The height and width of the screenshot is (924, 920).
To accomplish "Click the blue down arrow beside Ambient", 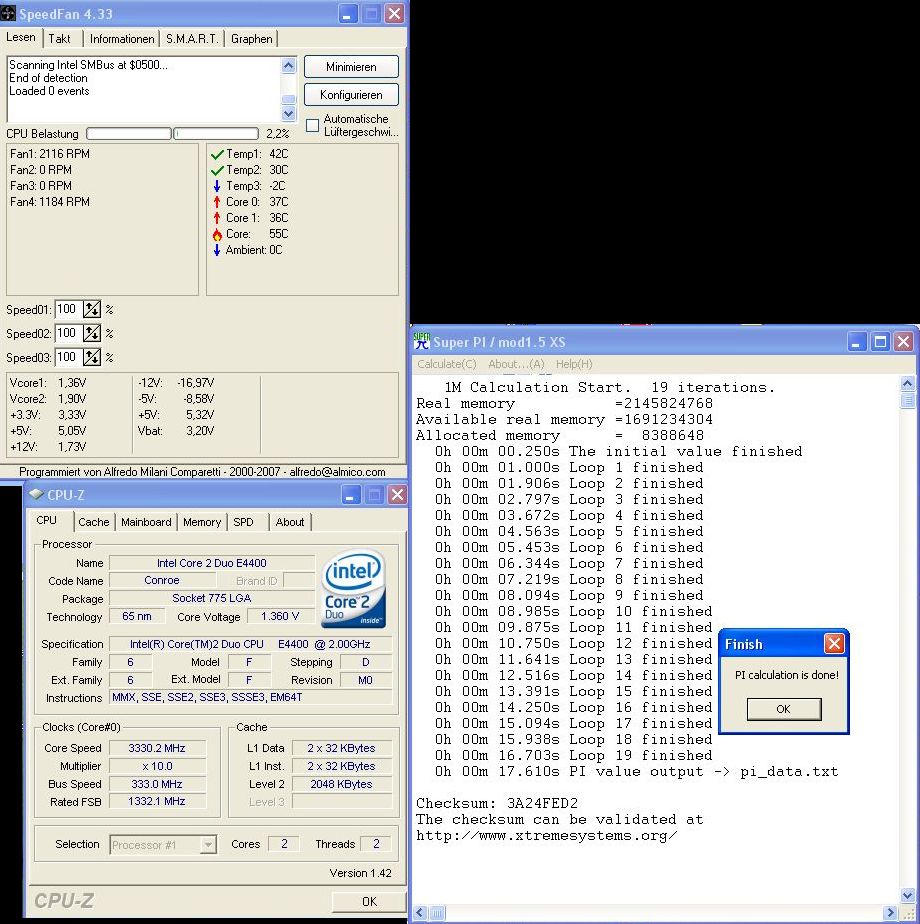I will (x=217, y=250).
